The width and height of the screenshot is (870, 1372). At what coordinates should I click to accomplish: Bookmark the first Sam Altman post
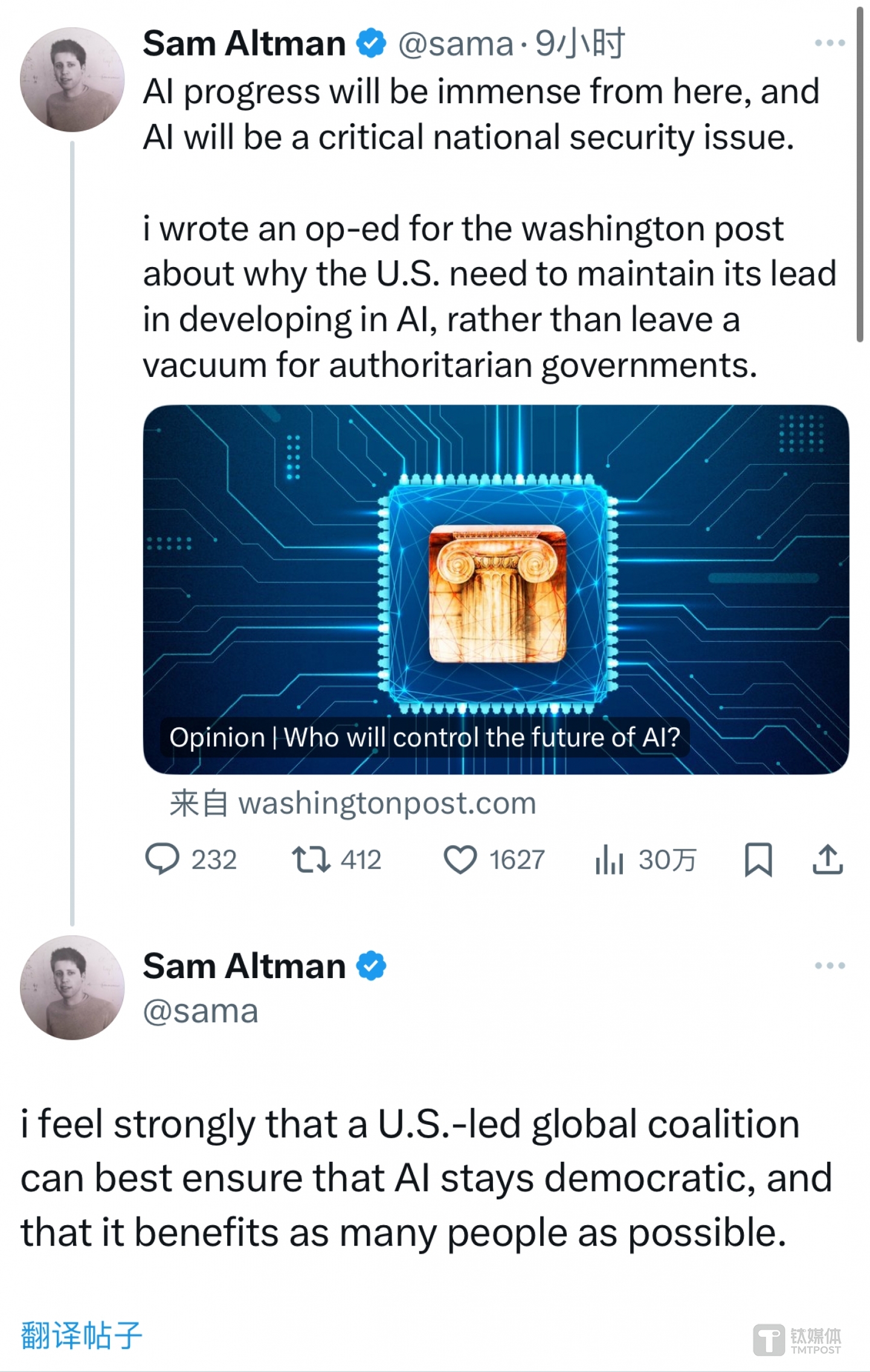[x=758, y=859]
